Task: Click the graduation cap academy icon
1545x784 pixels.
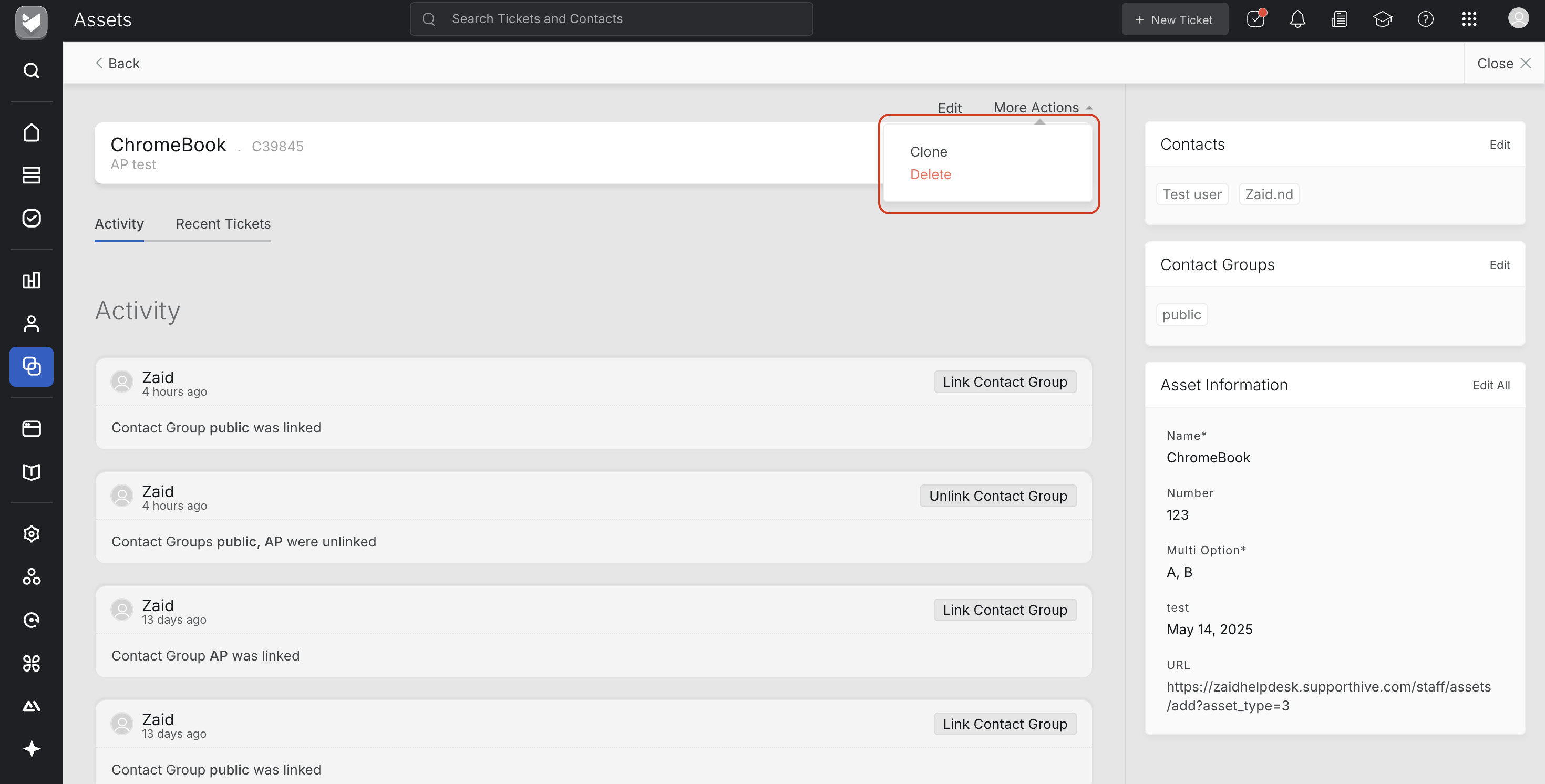Action: point(1382,19)
